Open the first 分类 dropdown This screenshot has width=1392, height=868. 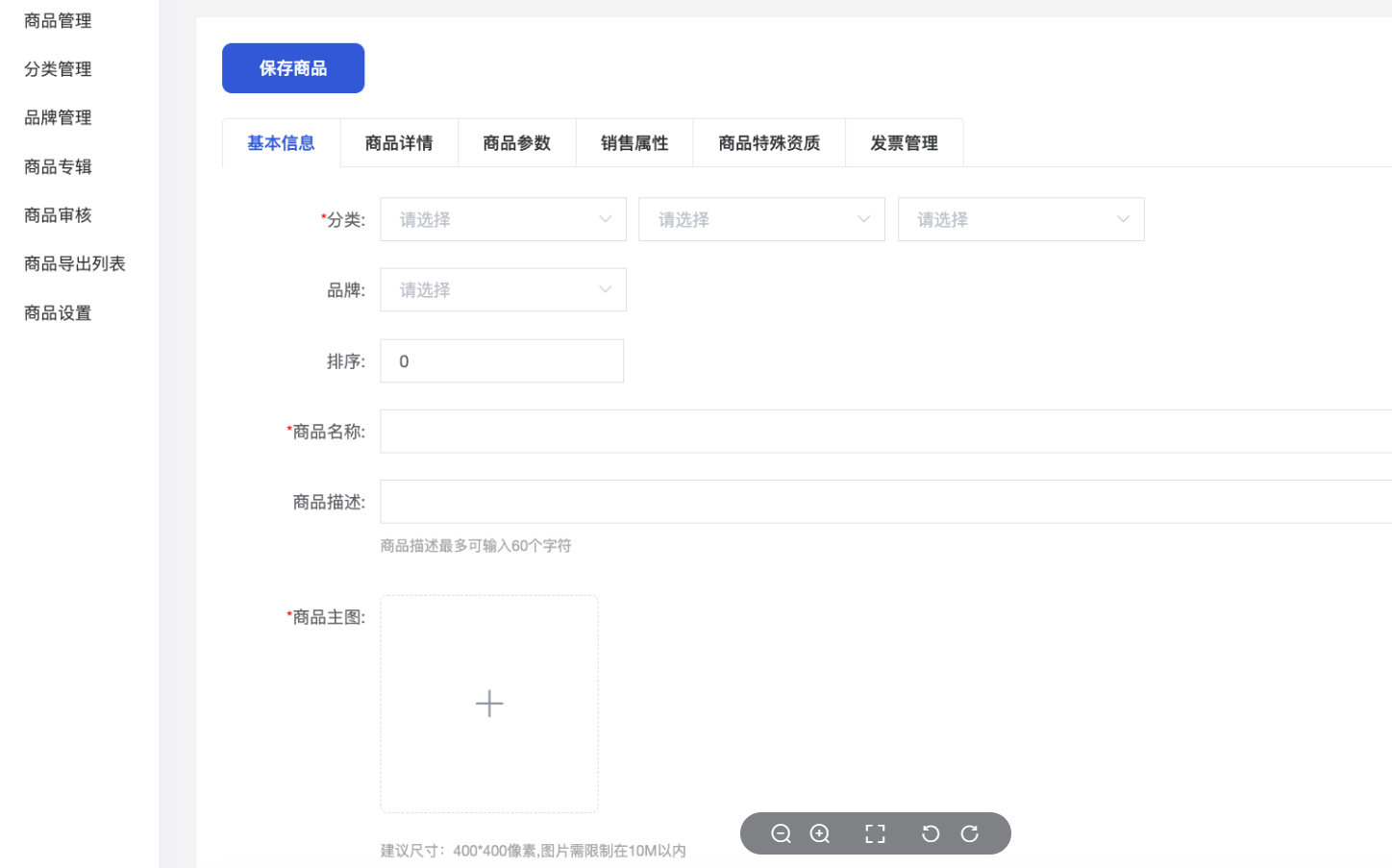tap(503, 220)
